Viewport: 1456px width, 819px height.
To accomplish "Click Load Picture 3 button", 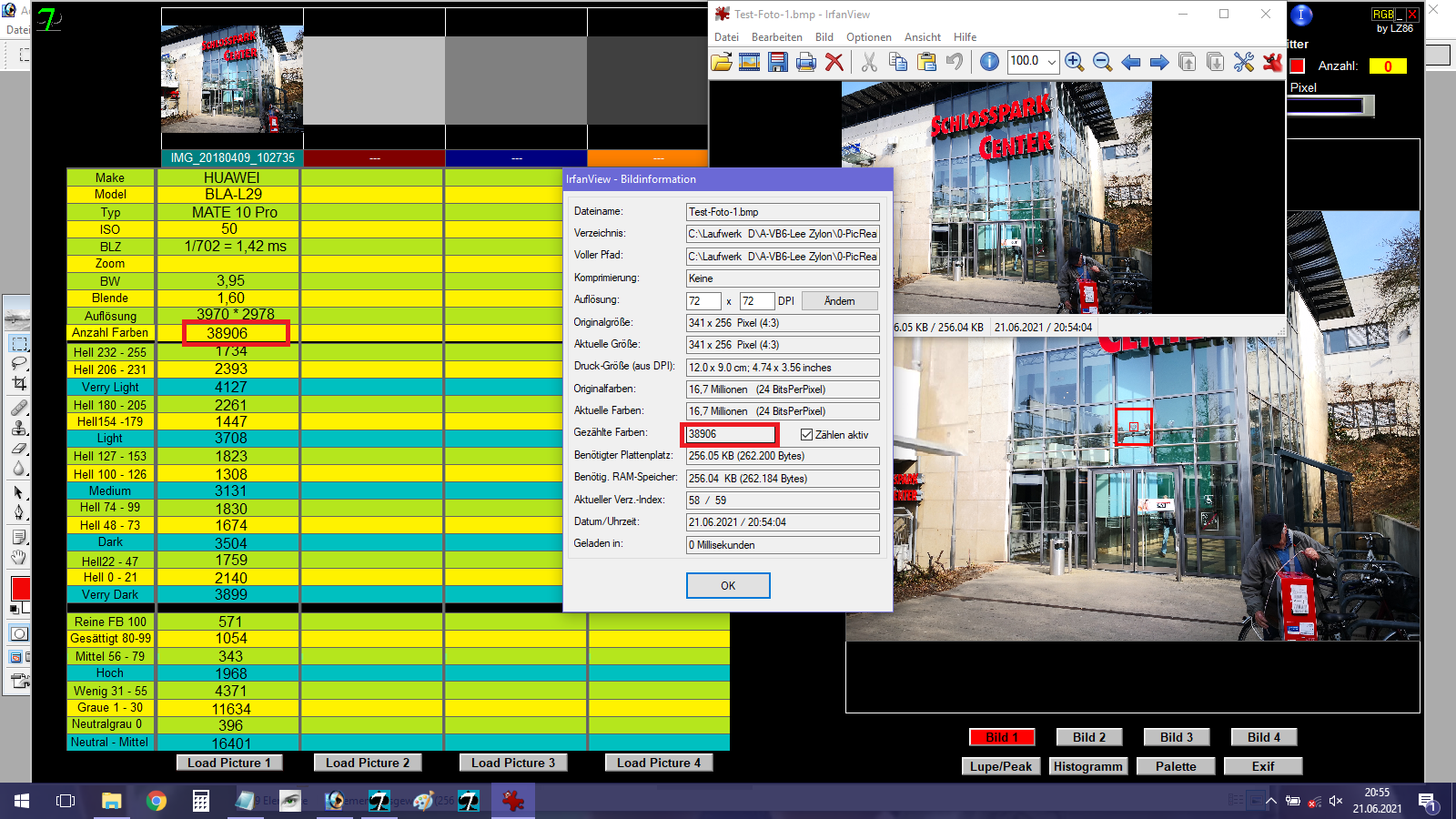I will tap(513, 763).
